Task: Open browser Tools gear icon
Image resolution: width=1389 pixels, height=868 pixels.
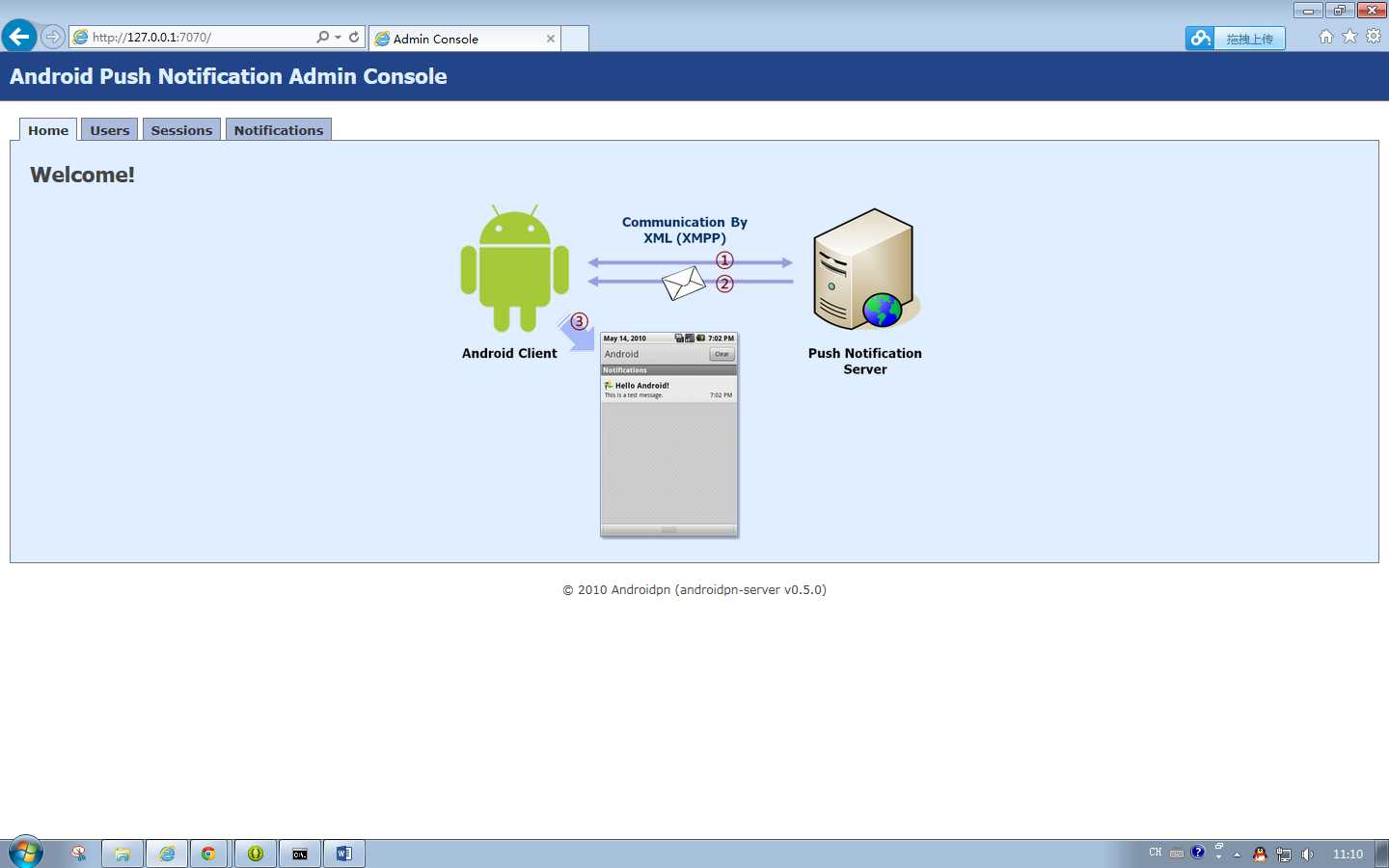Action: pos(1374,37)
